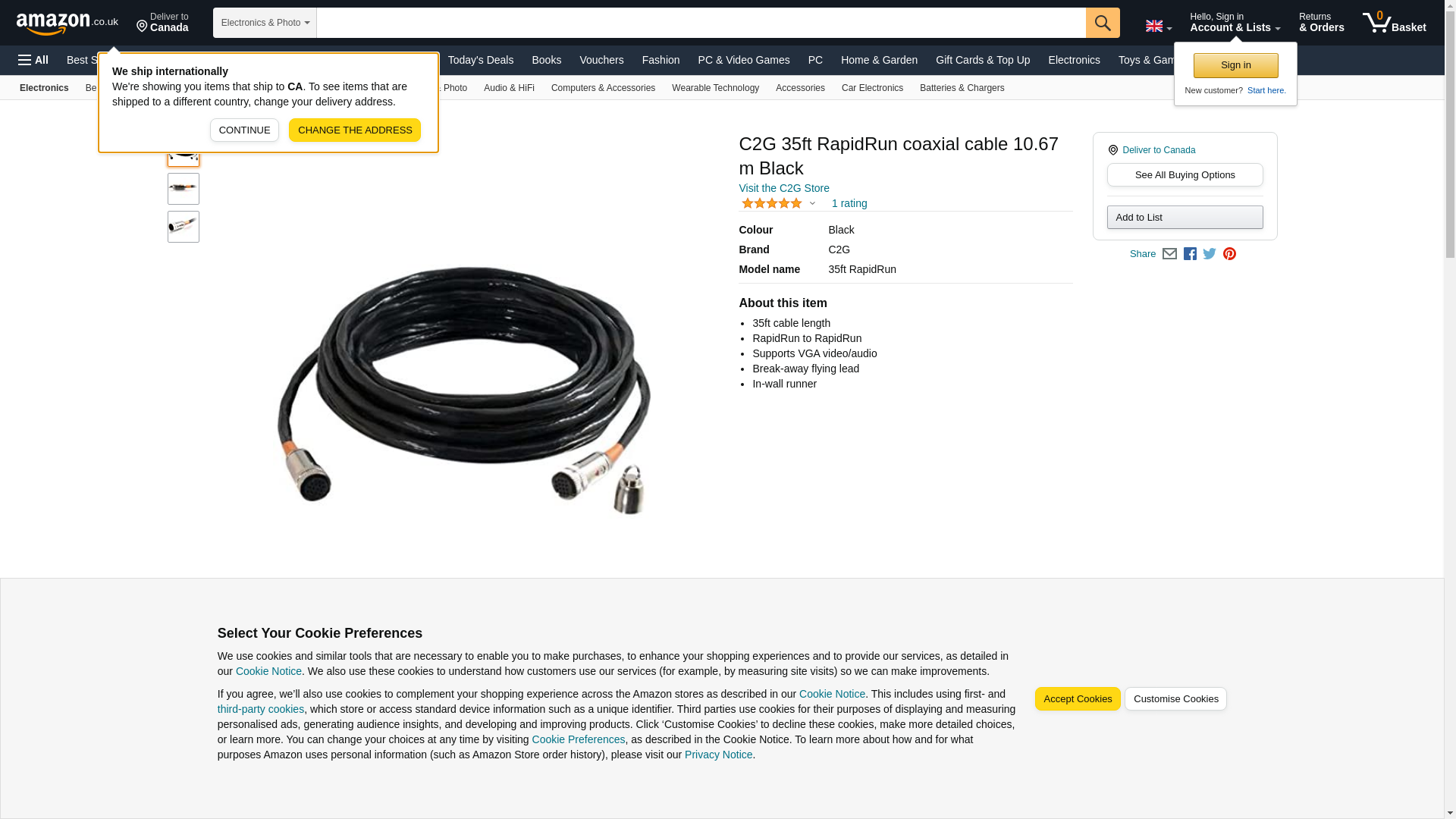Click the search magnifier button
This screenshot has width=1456, height=819.
[x=1103, y=23]
